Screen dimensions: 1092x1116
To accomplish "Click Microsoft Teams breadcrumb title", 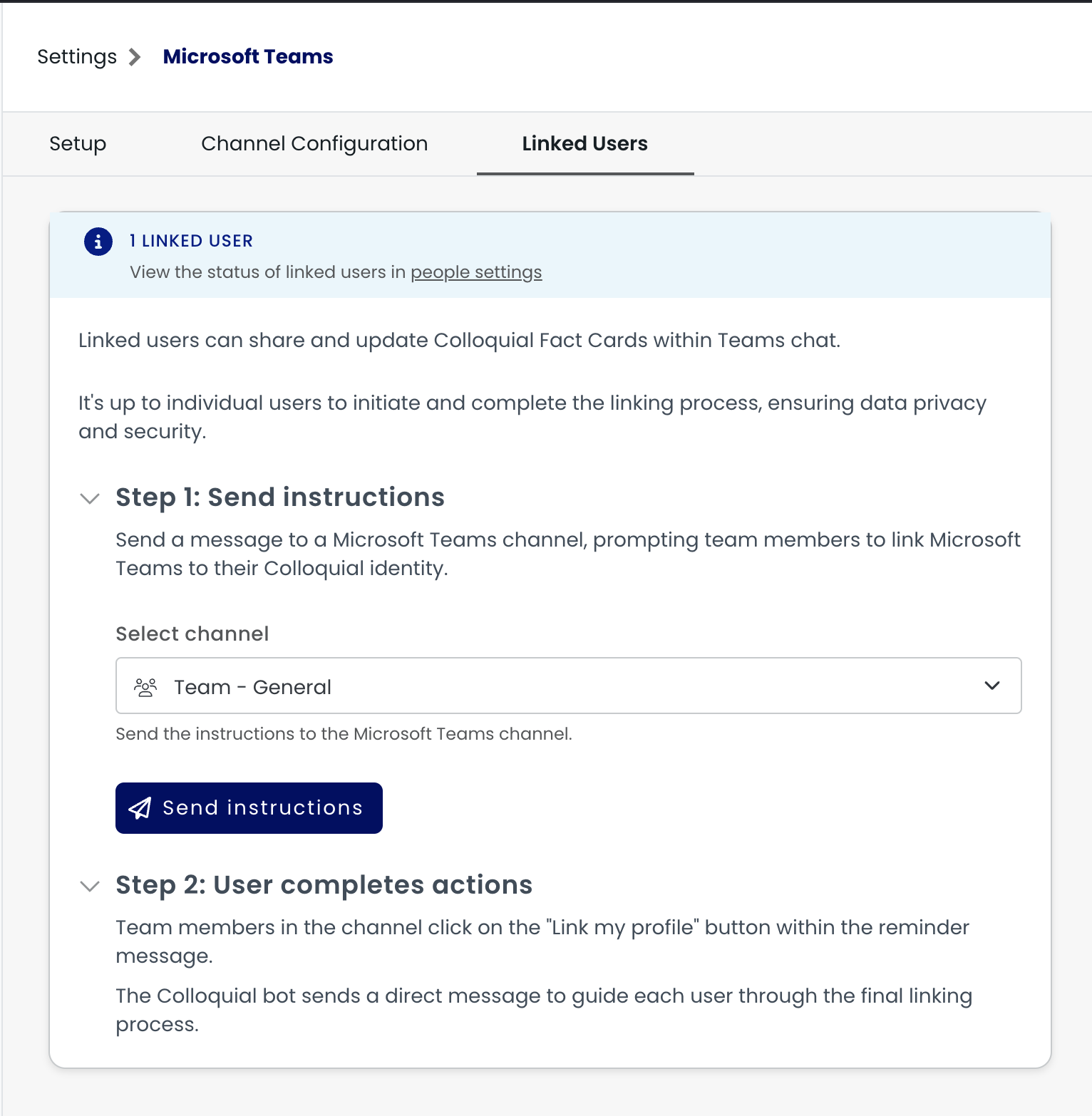I will [x=248, y=56].
